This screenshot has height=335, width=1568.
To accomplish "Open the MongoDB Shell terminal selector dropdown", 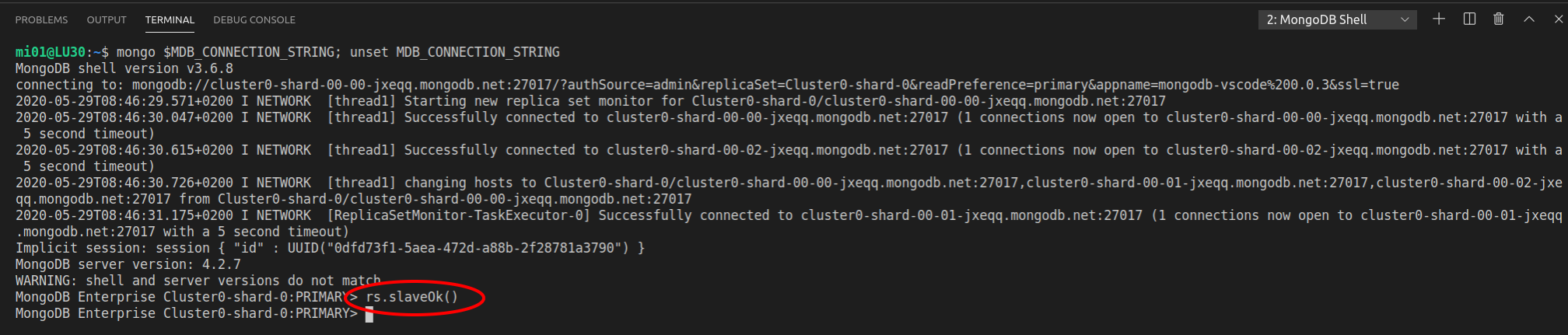I will pos(1337,20).
